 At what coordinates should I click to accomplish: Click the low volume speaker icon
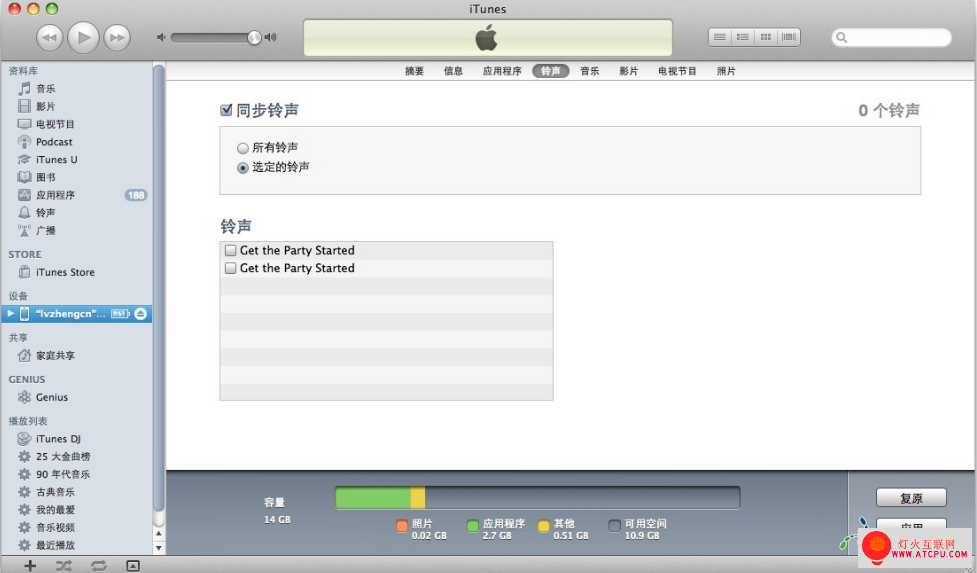[x=161, y=37]
